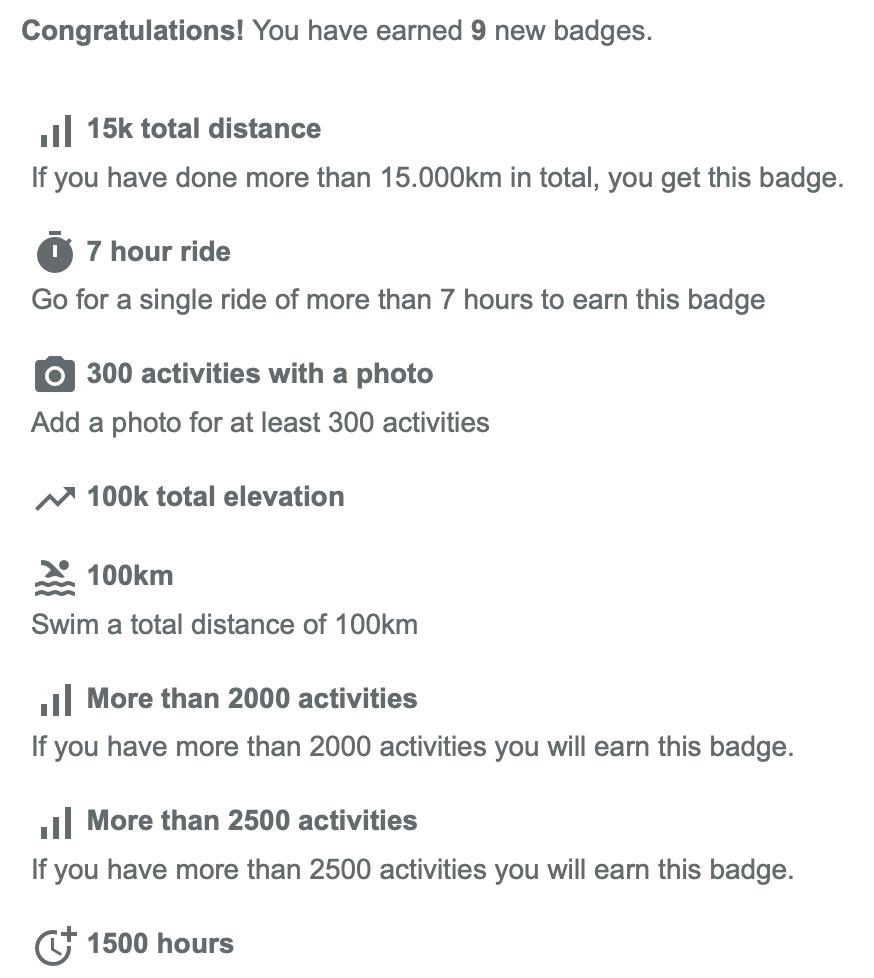Click the bar chart icon beside 15k total distance

coord(56,130)
